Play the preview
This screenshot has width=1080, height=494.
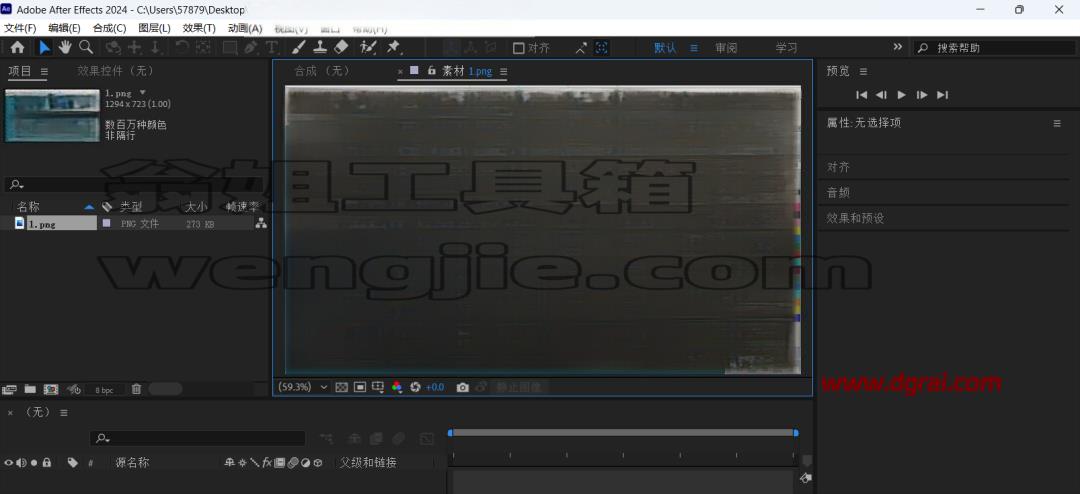[x=902, y=95]
